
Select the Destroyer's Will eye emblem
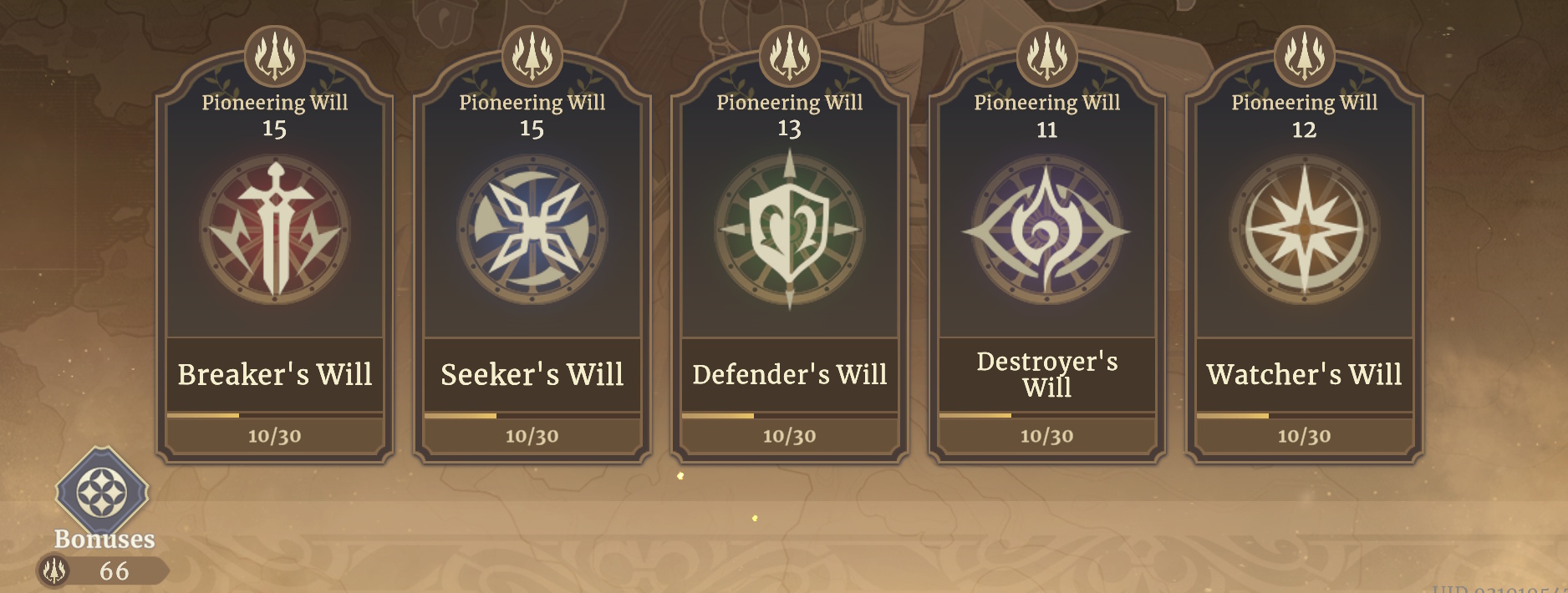(x=1046, y=230)
